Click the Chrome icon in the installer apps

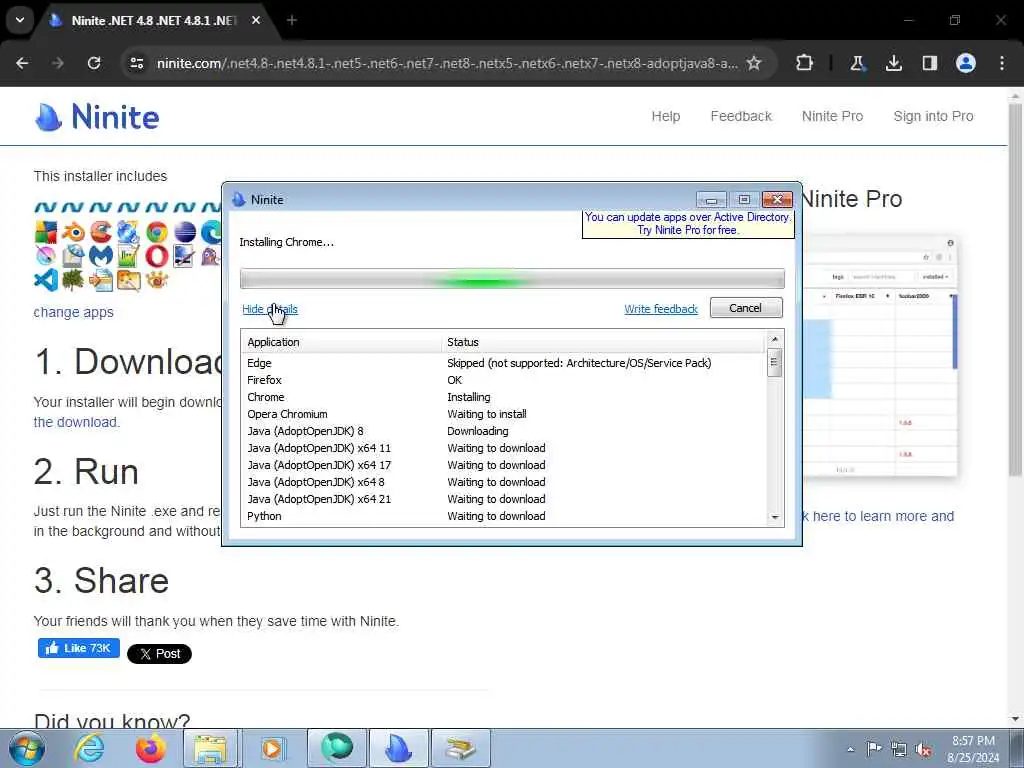point(157,232)
